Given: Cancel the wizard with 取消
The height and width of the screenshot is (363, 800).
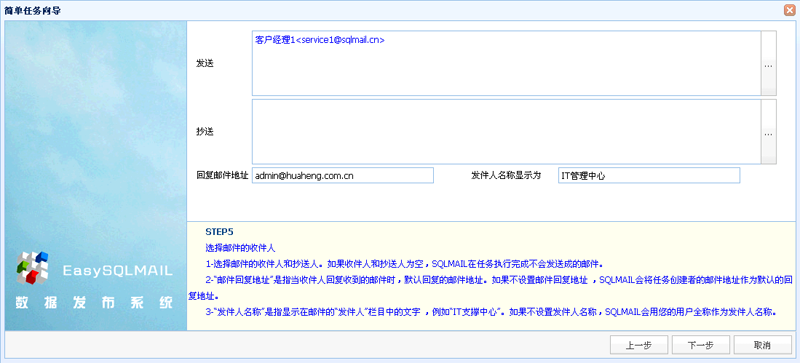Looking at the screenshot, I should tap(762, 345).
